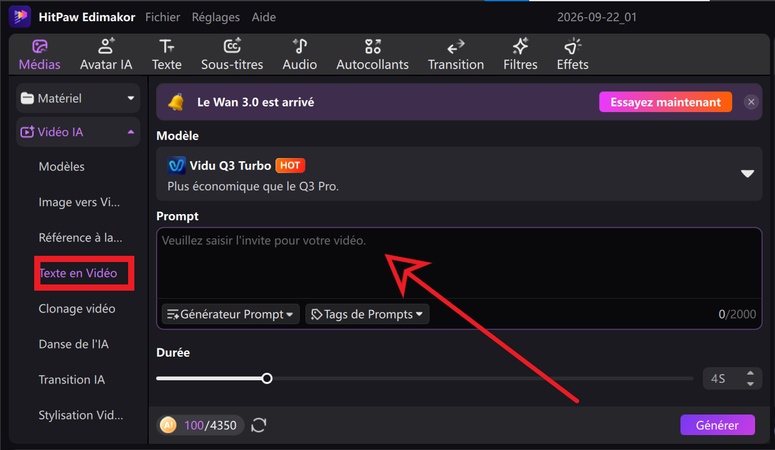Decrease duration with down stepper arrow
The width and height of the screenshot is (775, 450).
coord(750,384)
